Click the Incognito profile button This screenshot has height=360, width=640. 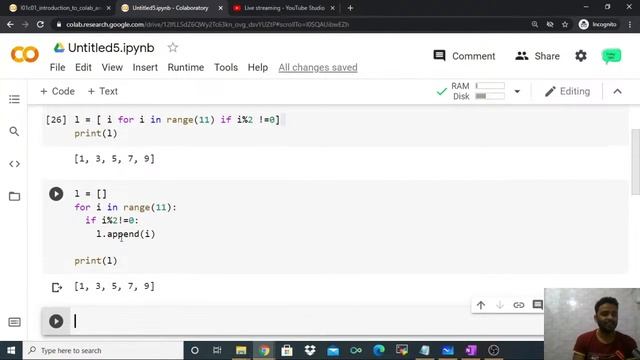point(598,24)
